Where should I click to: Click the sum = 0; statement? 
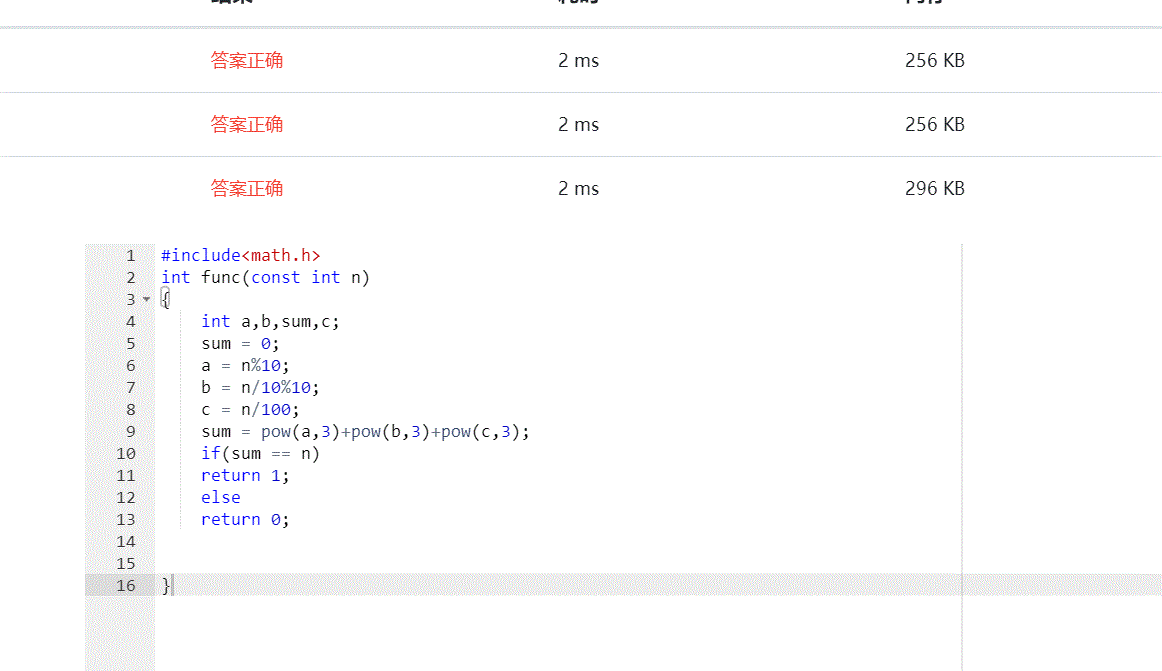point(240,344)
